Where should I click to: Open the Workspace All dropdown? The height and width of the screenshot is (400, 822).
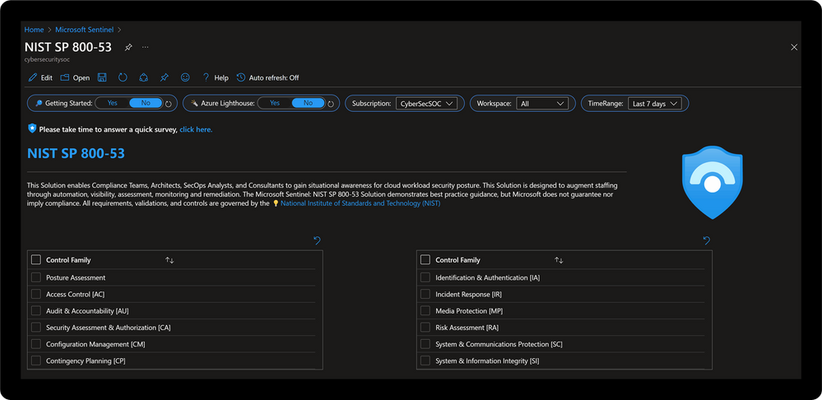click(x=542, y=104)
